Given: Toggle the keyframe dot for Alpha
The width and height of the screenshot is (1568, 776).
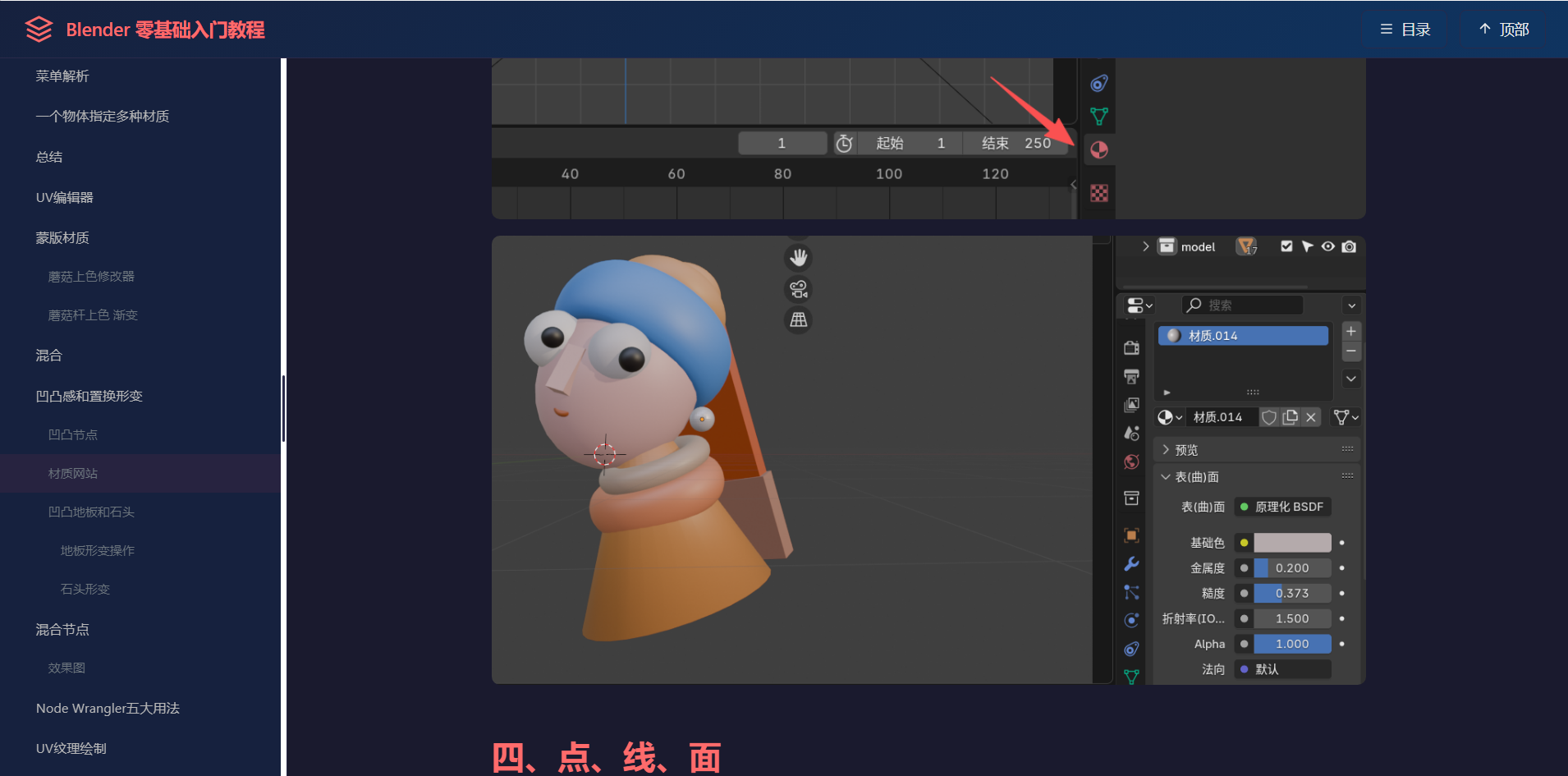Looking at the screenshot, I should click(x=1342, y=644).
